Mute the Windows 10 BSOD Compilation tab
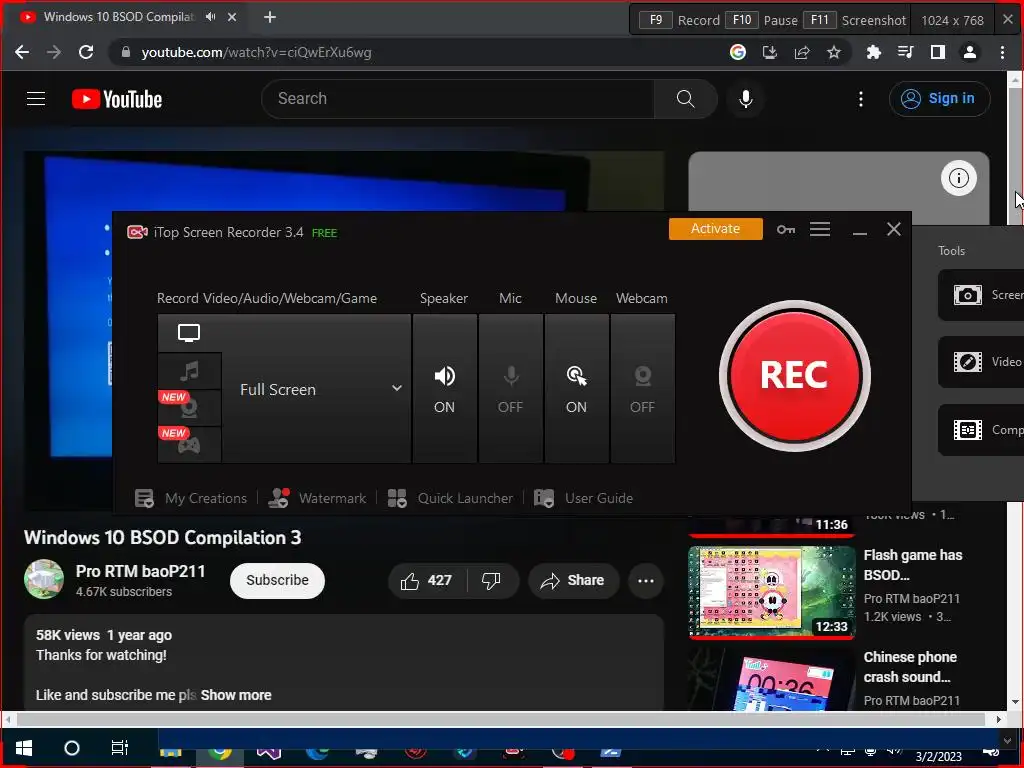 (x=210, y=17)
